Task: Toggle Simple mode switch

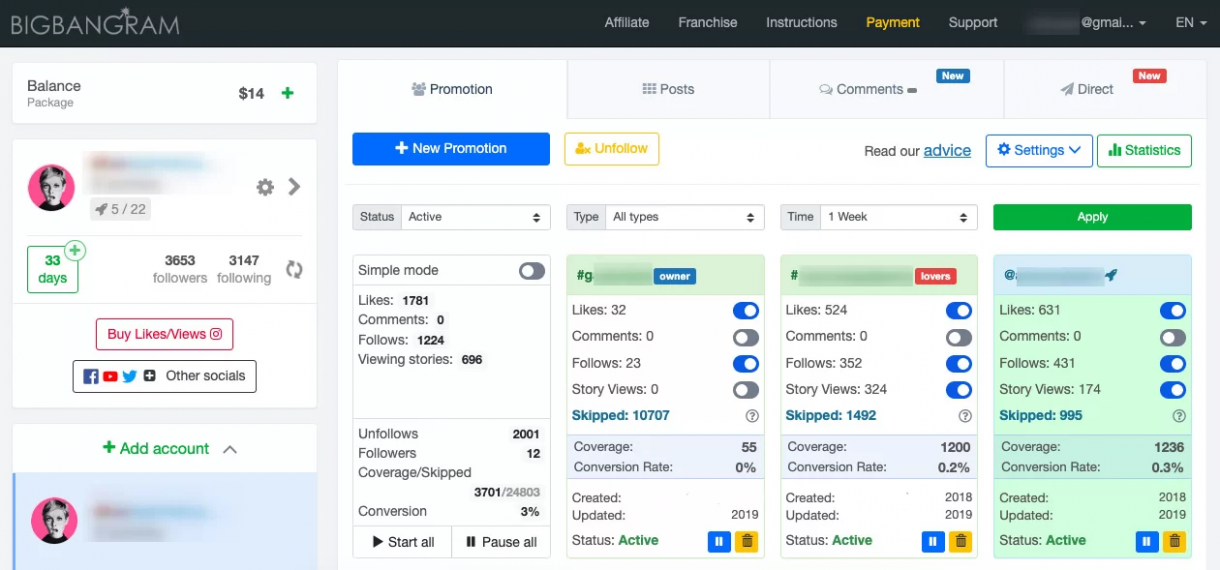Action: [x=532, y=271]
